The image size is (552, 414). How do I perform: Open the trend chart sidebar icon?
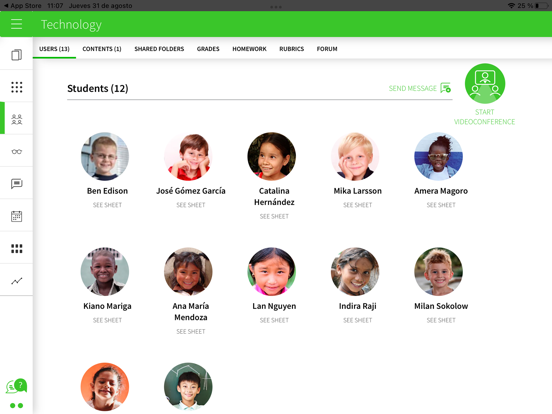click(17, 281)
